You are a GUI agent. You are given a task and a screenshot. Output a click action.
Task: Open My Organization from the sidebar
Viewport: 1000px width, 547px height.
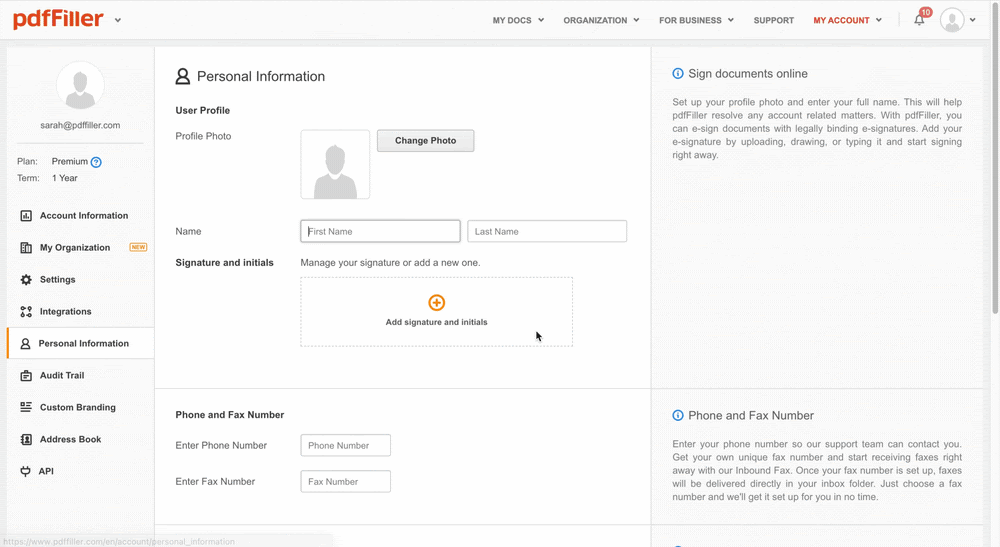(x=75, y=248)
